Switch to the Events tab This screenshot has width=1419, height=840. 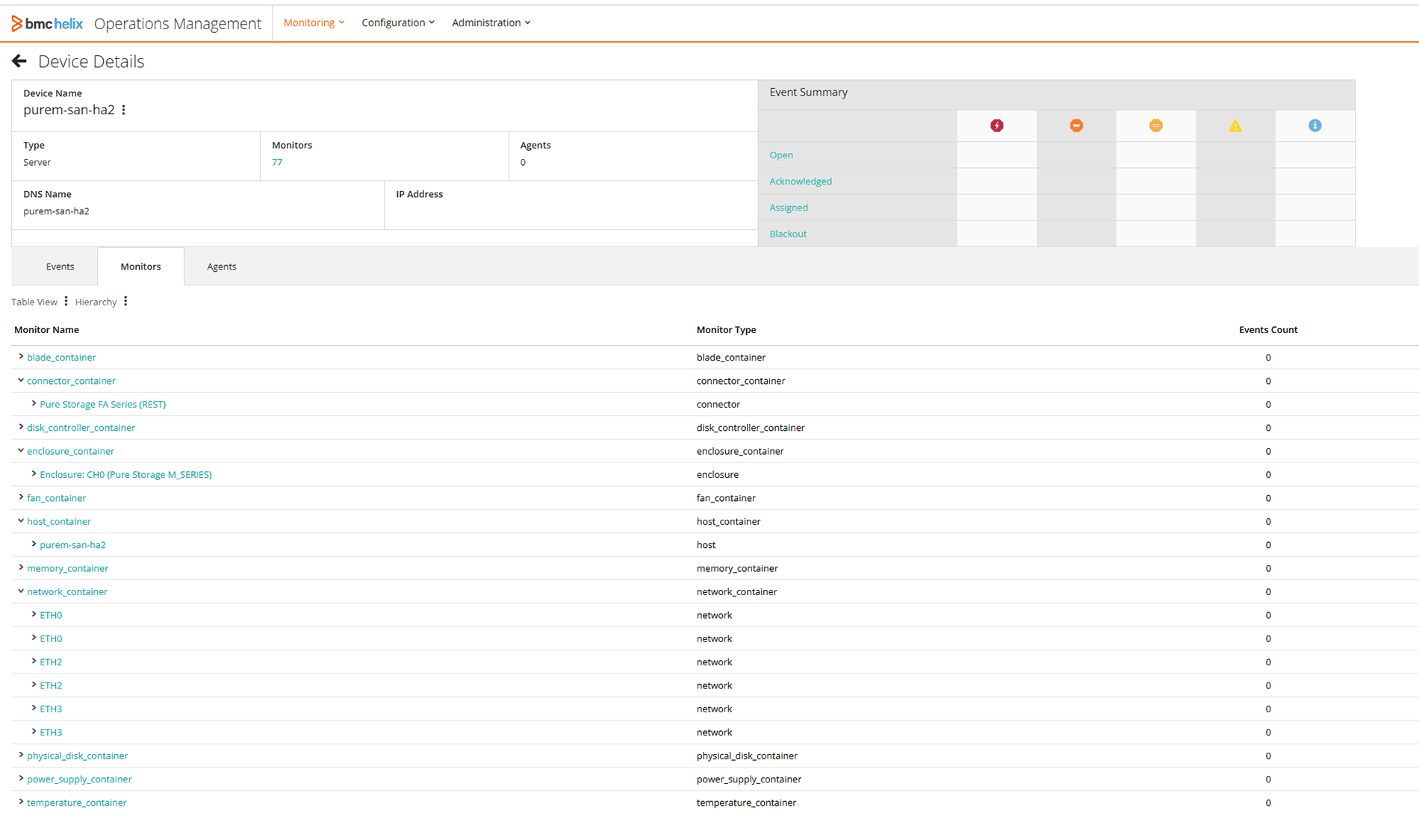pos(60,266)
